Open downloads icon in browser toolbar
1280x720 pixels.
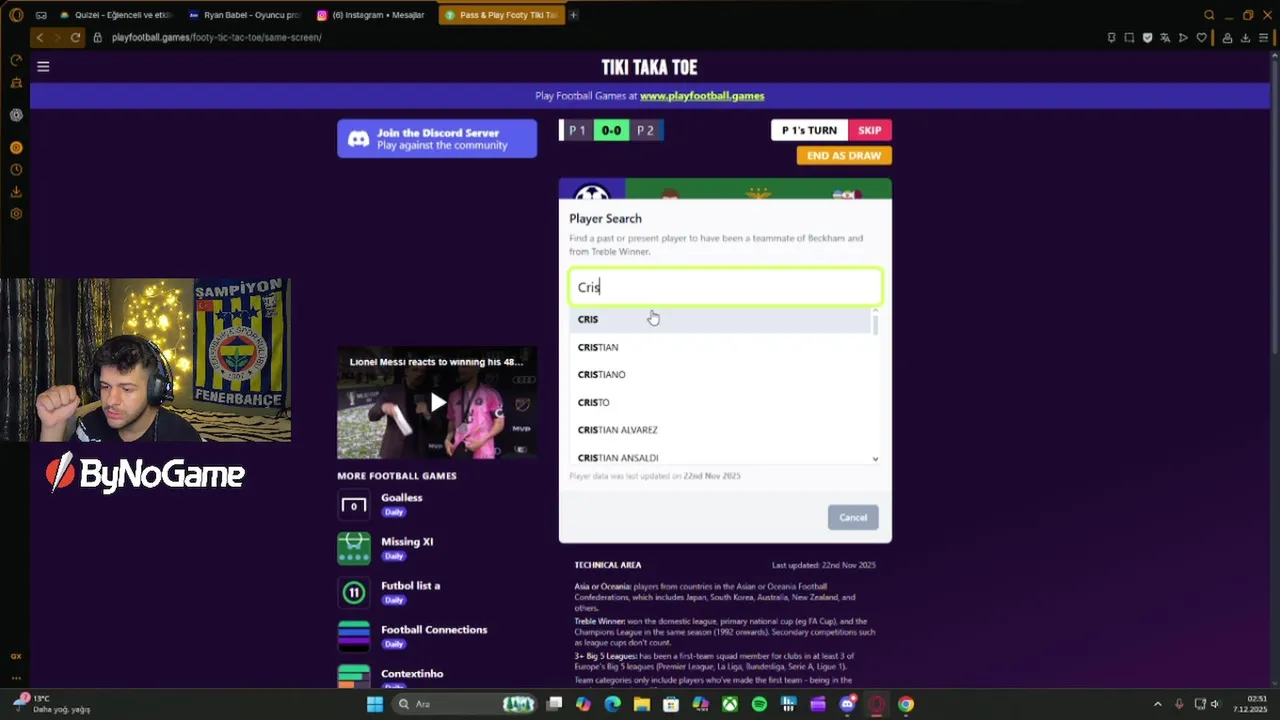pyautogui.click(x=1245, y=38)
